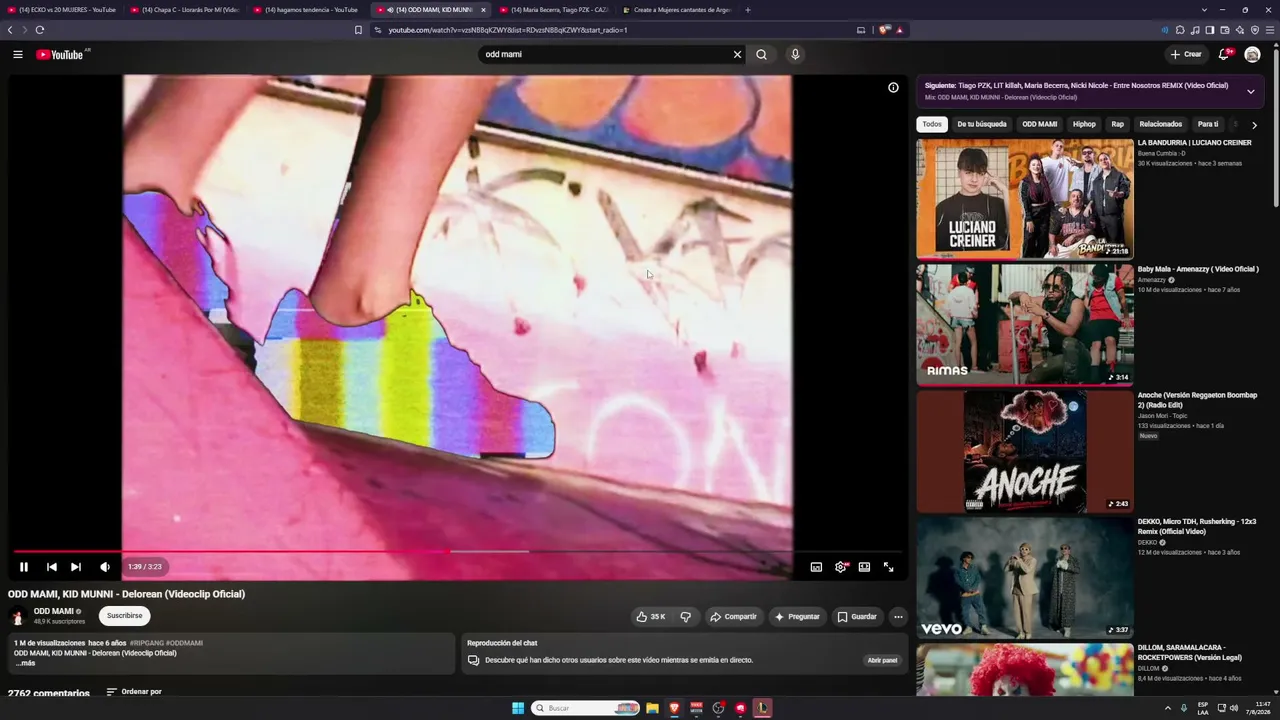Open DILLOM ROCKETPOWERS video title
Image resolution: width=1280 pixels, height=720 pixels.
point(1189,652)
